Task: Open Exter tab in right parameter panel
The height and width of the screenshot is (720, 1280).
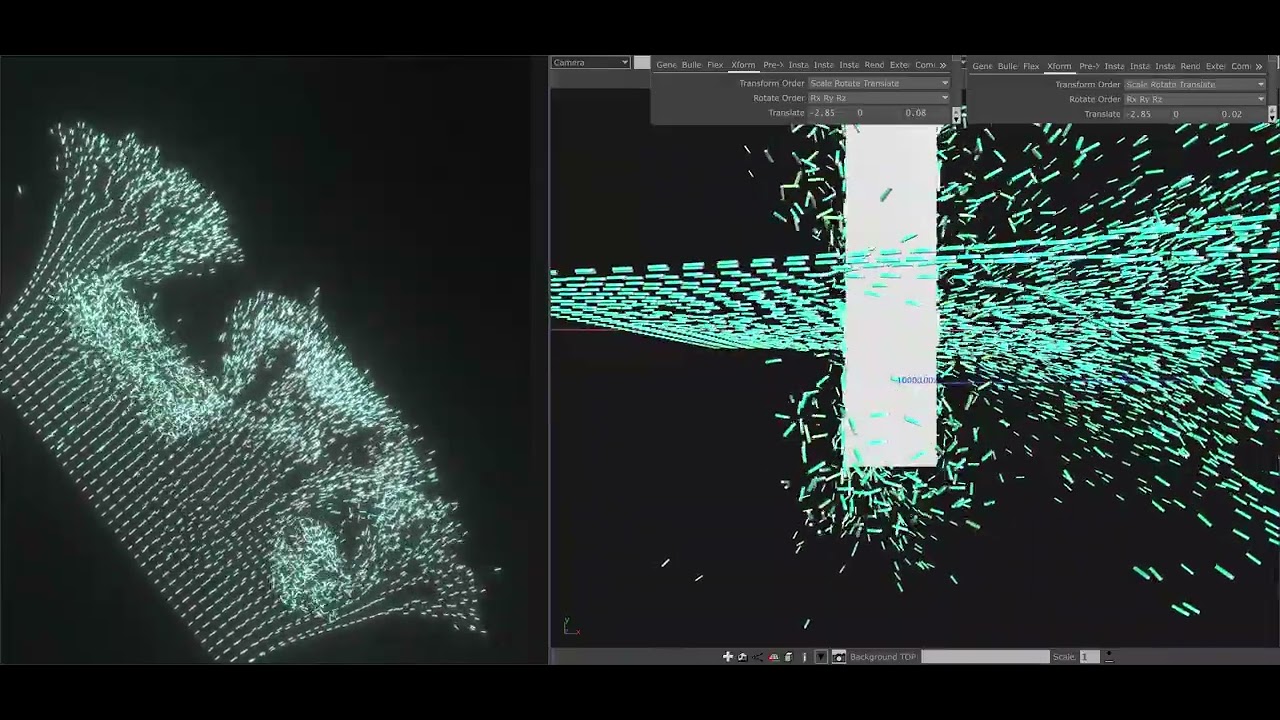Action: point(1216,66)
